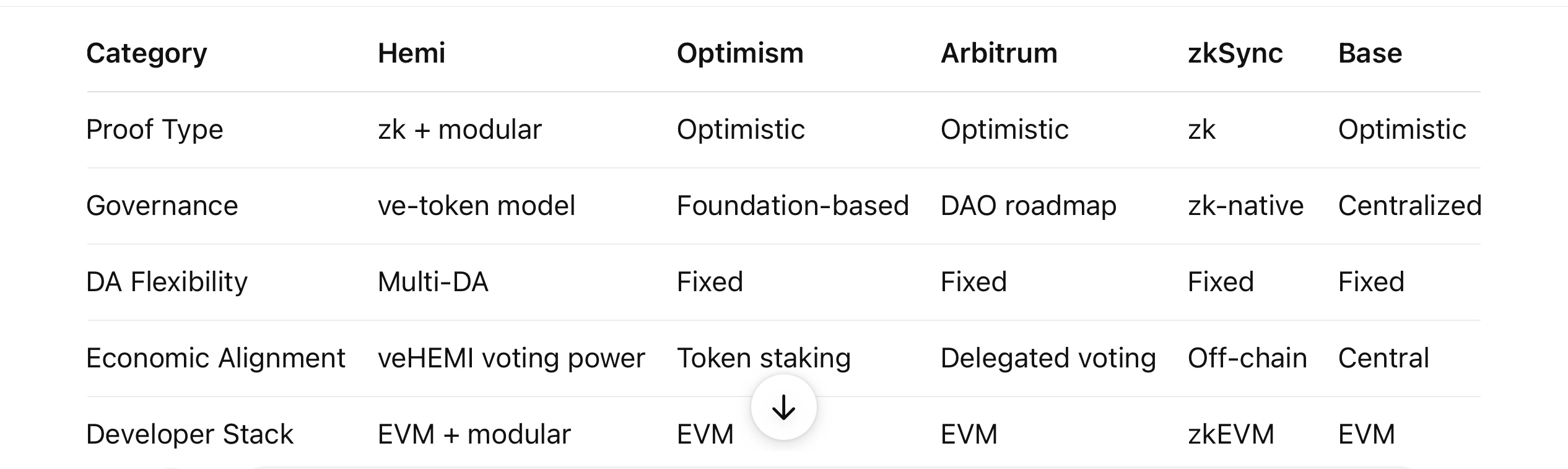Viewport: 1568px width, 469px height.
Task: Select the Base column header
Action: point(1370,53)
